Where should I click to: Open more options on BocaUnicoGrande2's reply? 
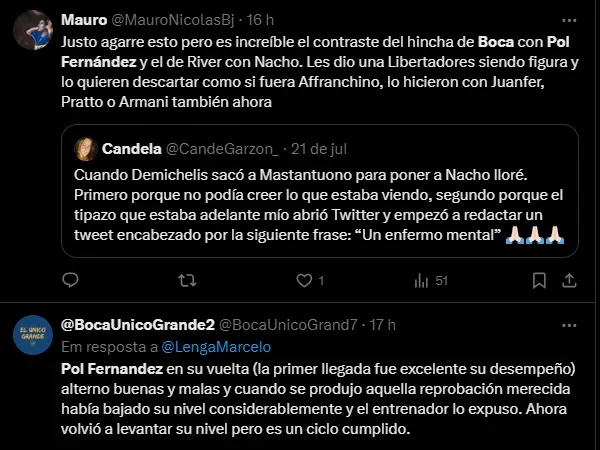(570, 324)
